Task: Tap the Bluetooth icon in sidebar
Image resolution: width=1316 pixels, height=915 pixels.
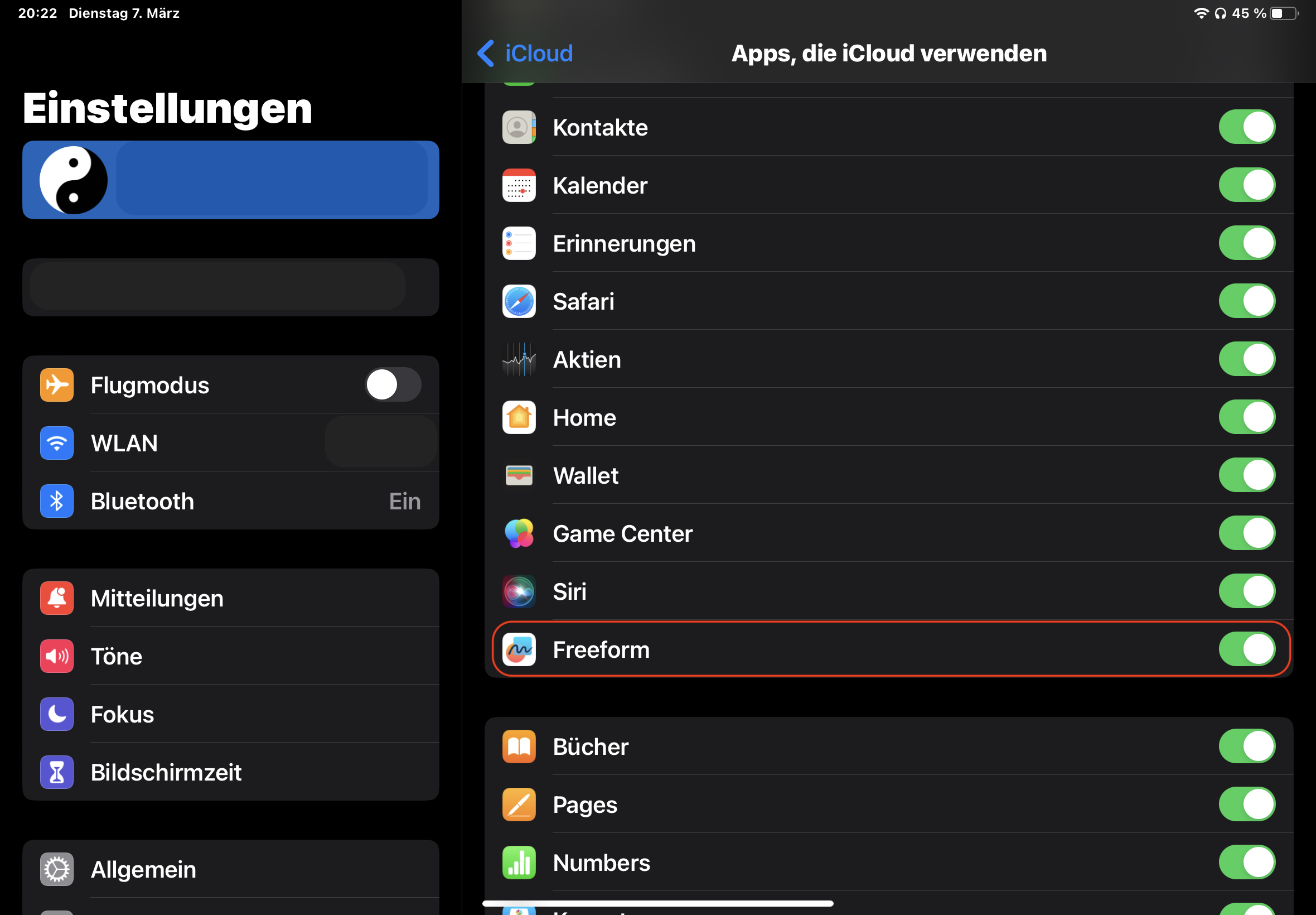Action: (57, 501)
